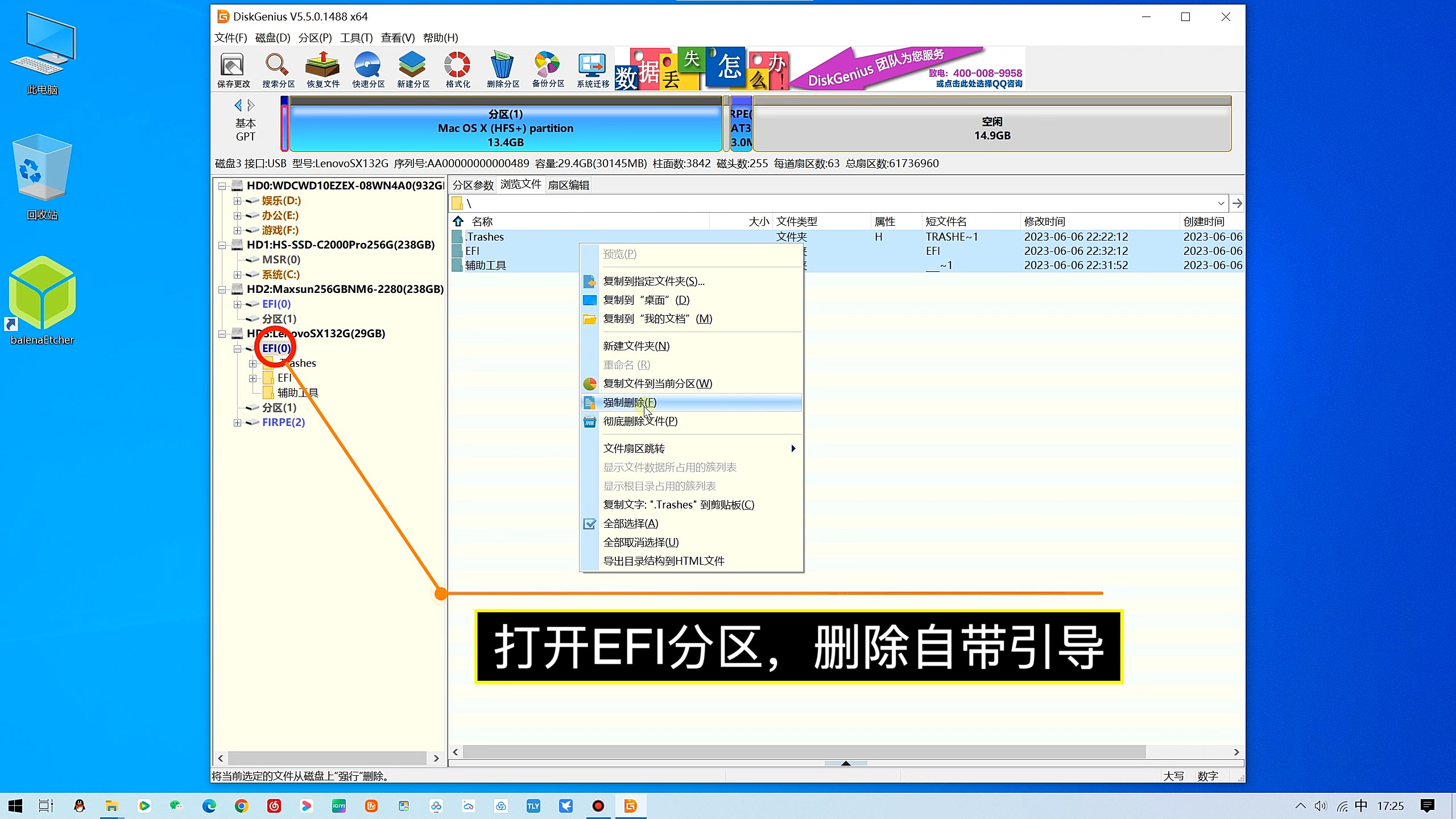This screenshot has width=1456, height=819.
Task: Switch to the 扇区编辑 tab
Action: click(568, 185)
